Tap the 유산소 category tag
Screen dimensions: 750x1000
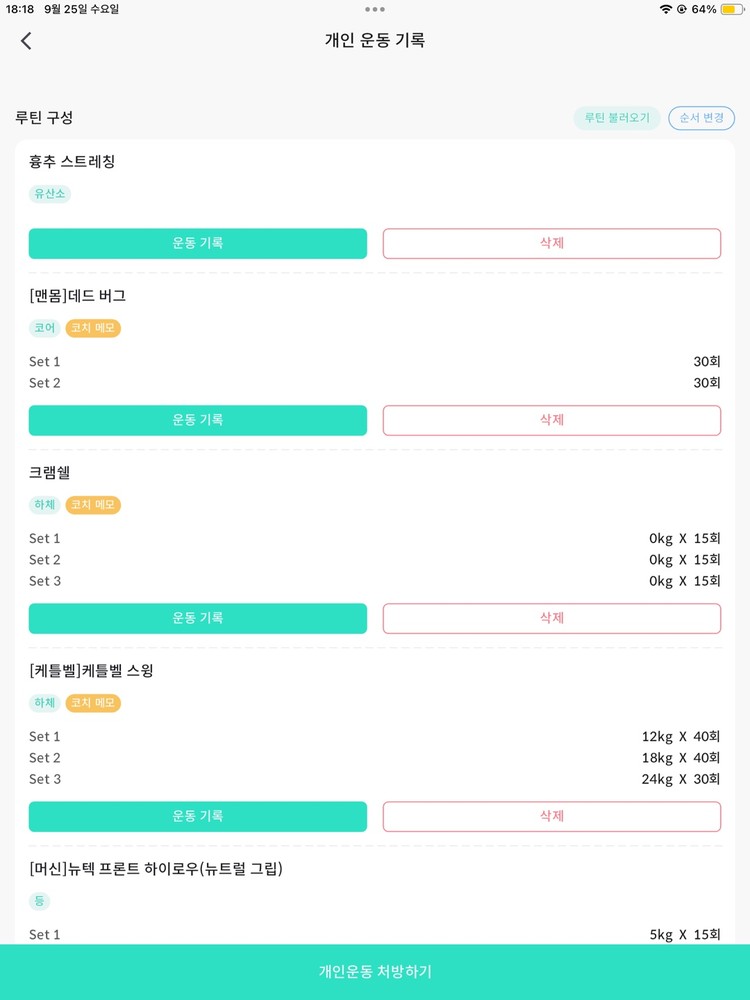(x=50, y=194)
